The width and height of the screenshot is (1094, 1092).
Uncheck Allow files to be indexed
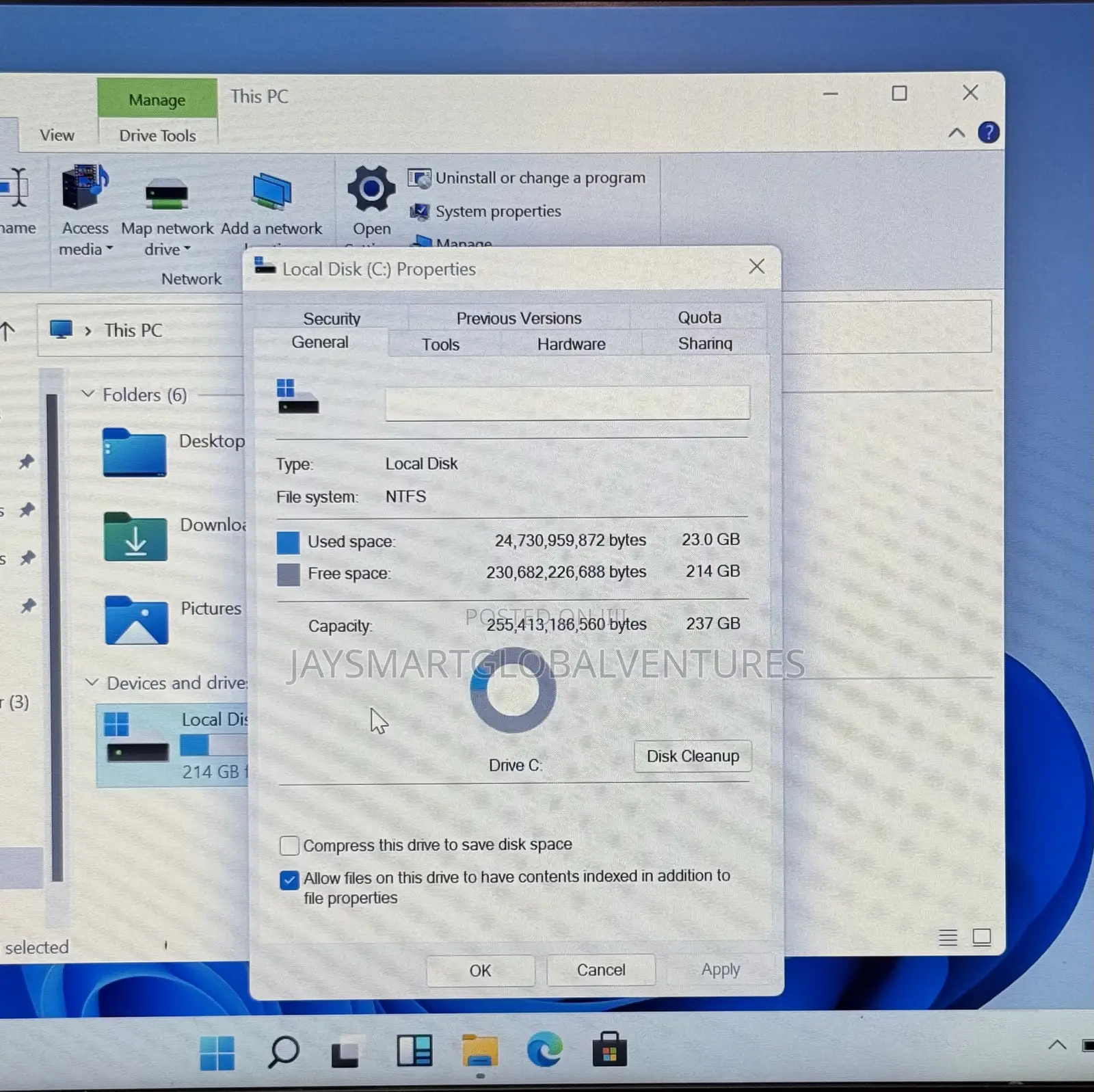coord(289,880)
